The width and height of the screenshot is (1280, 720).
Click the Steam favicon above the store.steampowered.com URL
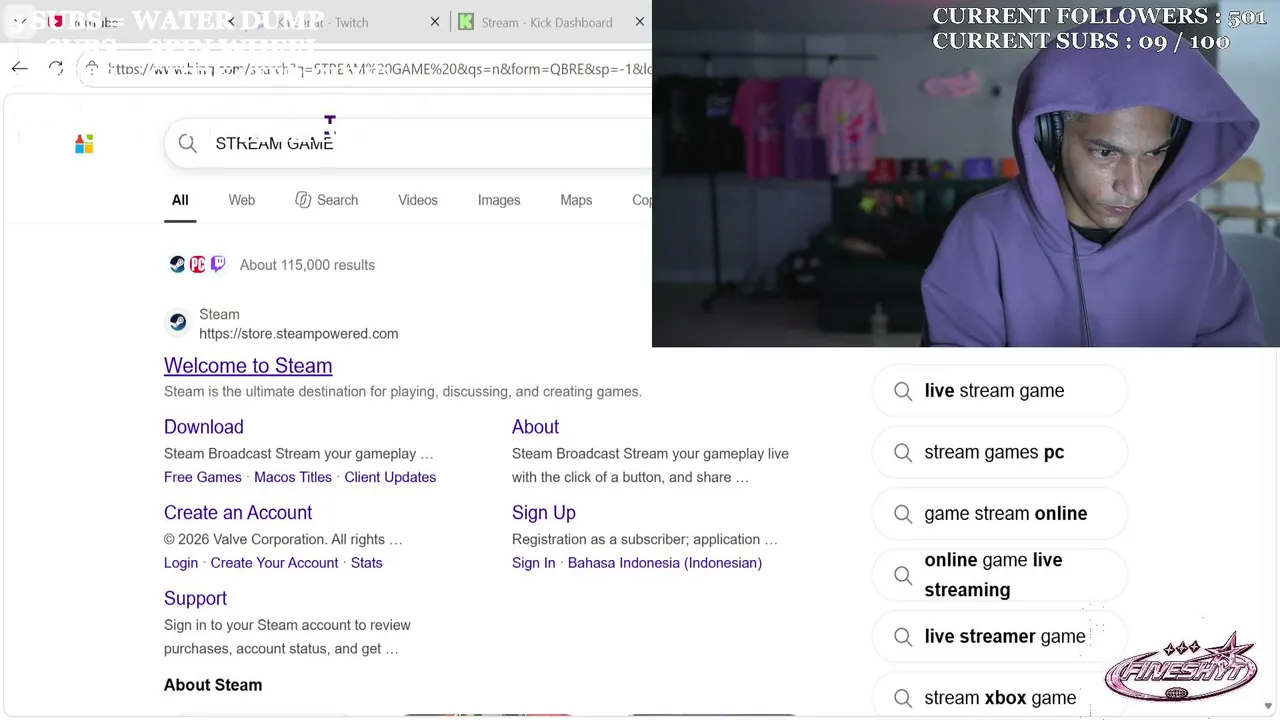pos(178,322)
